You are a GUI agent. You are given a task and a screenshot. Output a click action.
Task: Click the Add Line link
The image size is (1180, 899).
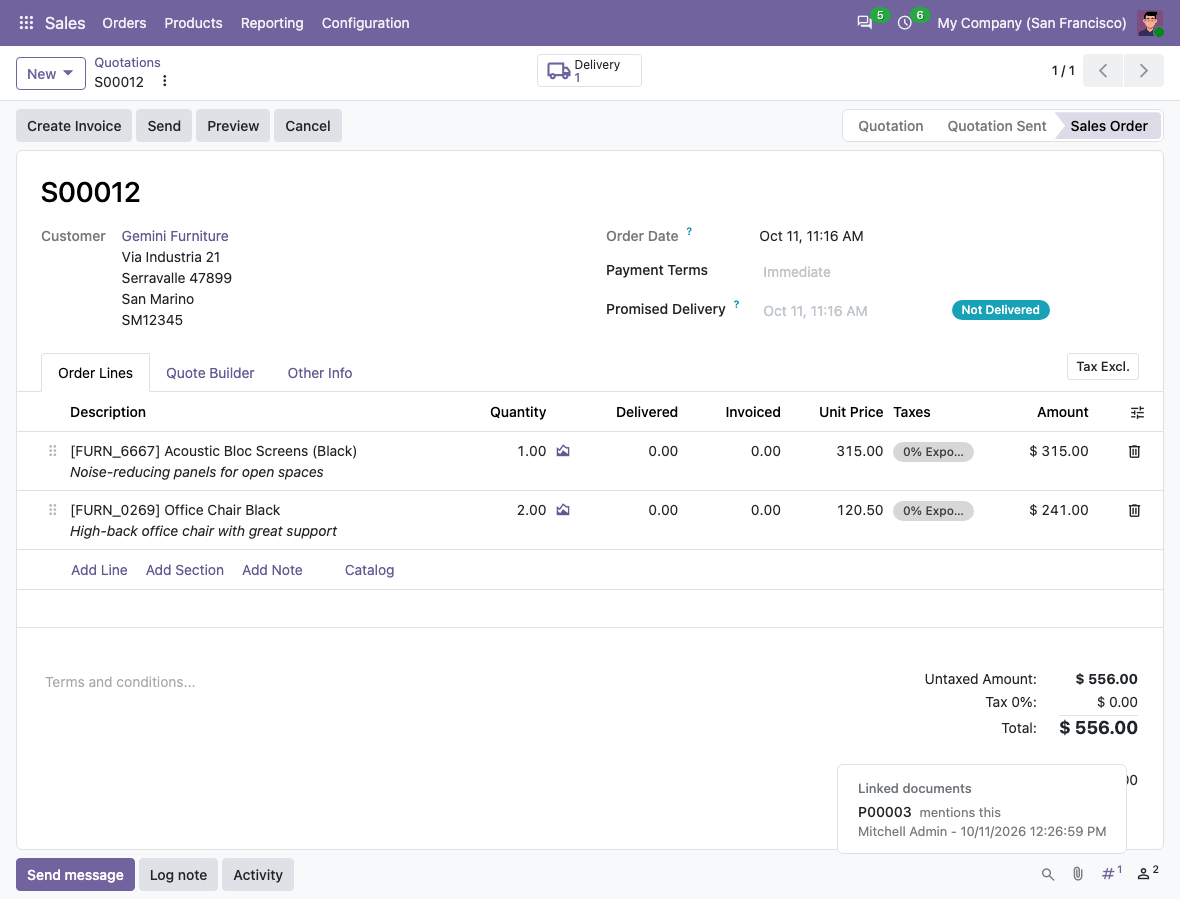(x=99, y=570)
